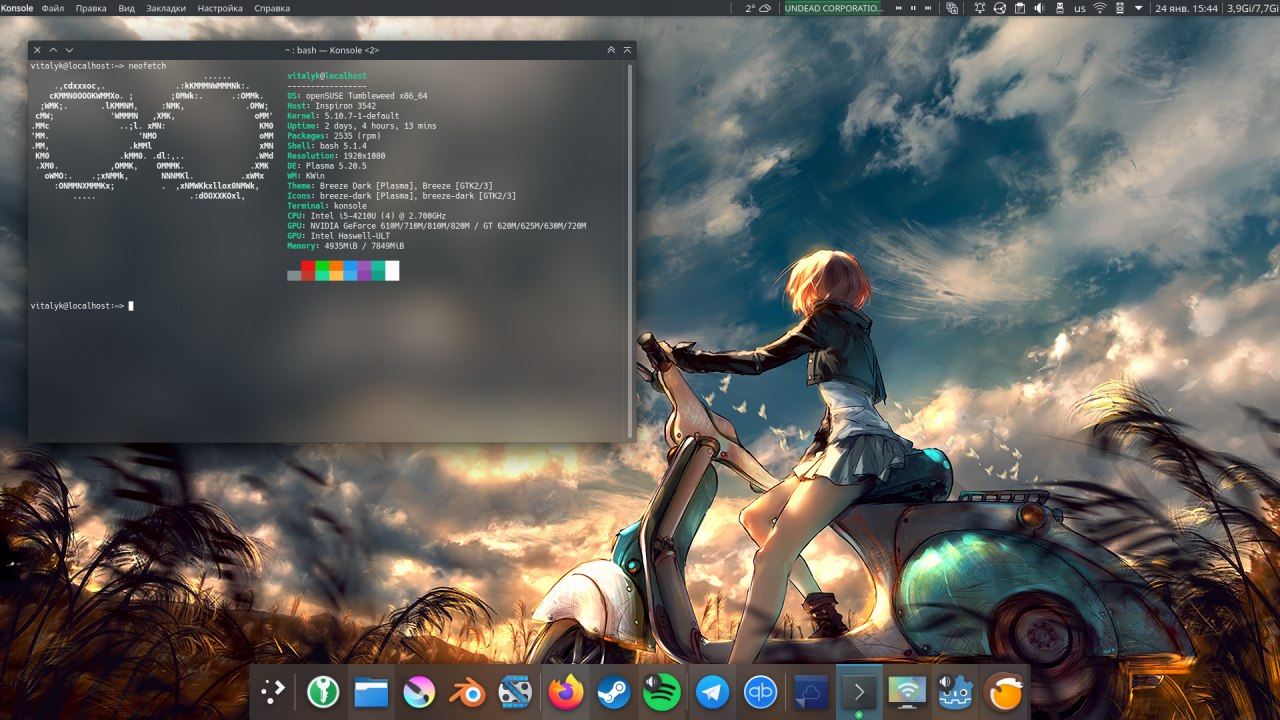Click the UNDEAD CORPORATIO... now-playing title
This screenshot has height=720, width=1280.
834,8
